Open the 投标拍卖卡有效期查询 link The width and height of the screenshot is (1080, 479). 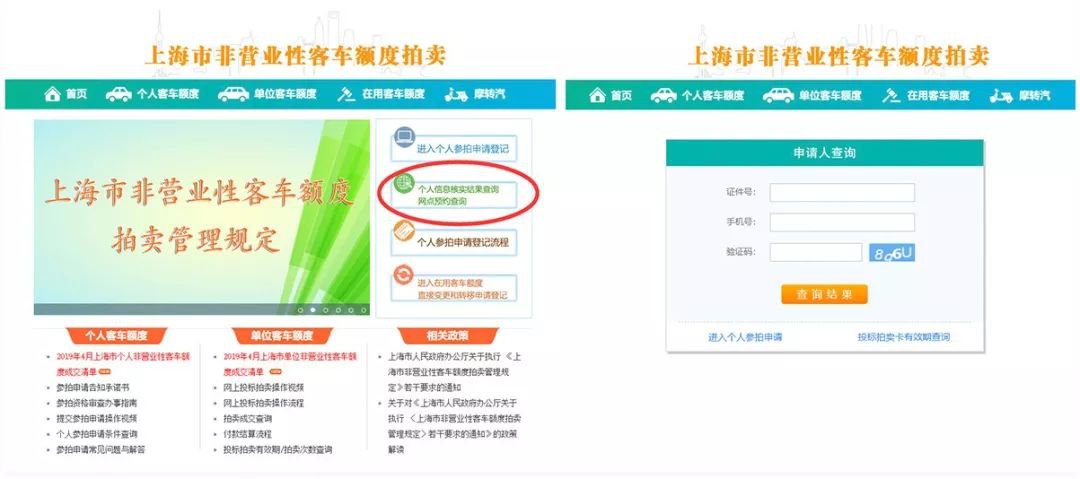tap(903, 338)
